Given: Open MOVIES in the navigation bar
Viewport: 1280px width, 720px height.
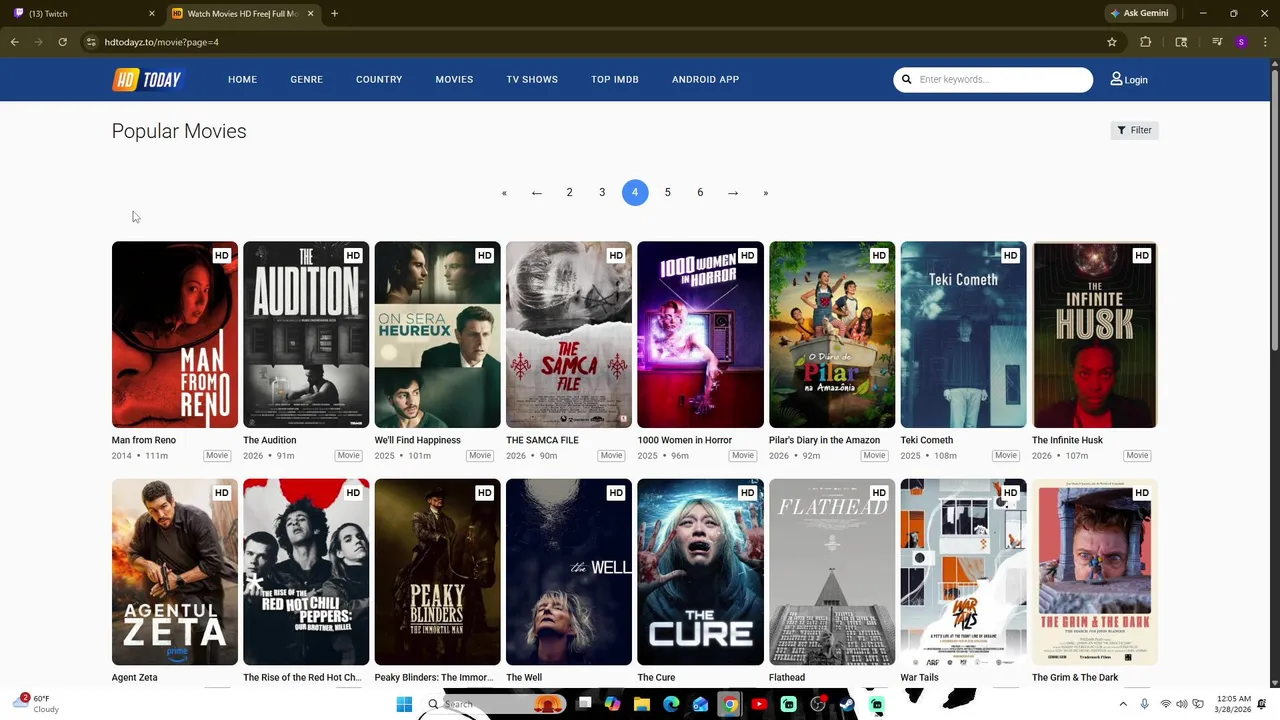Looking at the screenshot, I should pyautogui.click(x=454, y=79).
